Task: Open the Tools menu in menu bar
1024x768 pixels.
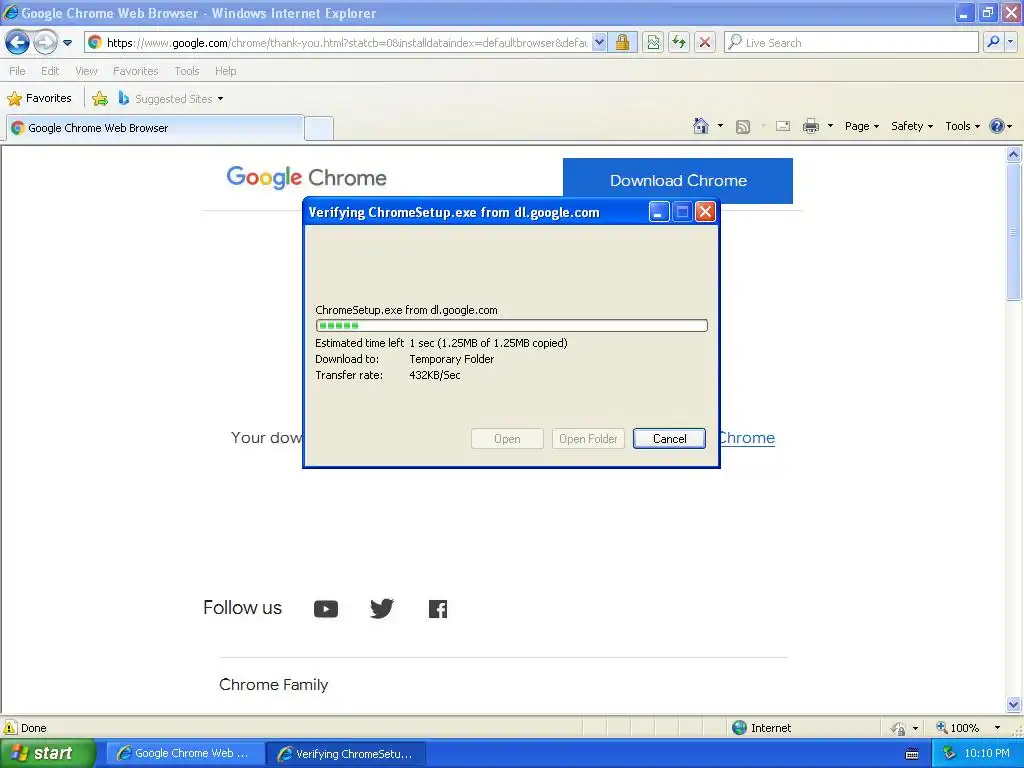Action: point(187,71)
